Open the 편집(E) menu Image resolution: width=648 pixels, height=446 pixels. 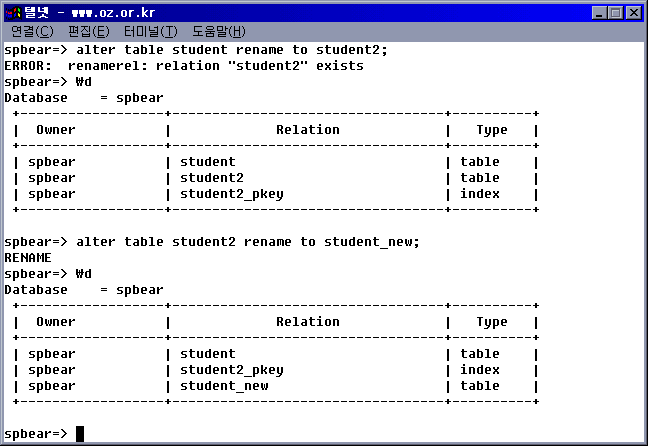[x=88, y=32]
